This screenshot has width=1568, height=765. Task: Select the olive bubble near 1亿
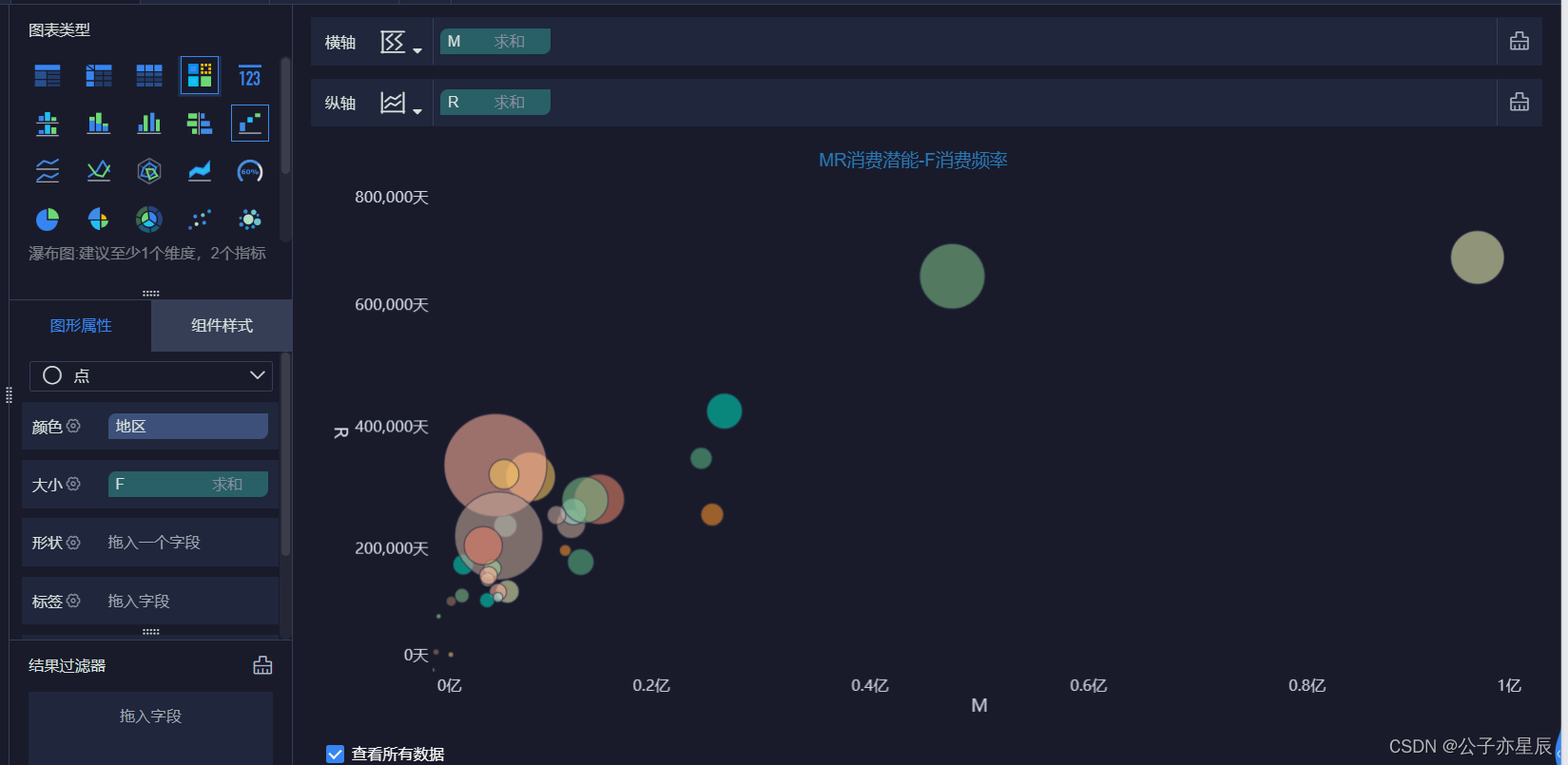[1477, 258]
